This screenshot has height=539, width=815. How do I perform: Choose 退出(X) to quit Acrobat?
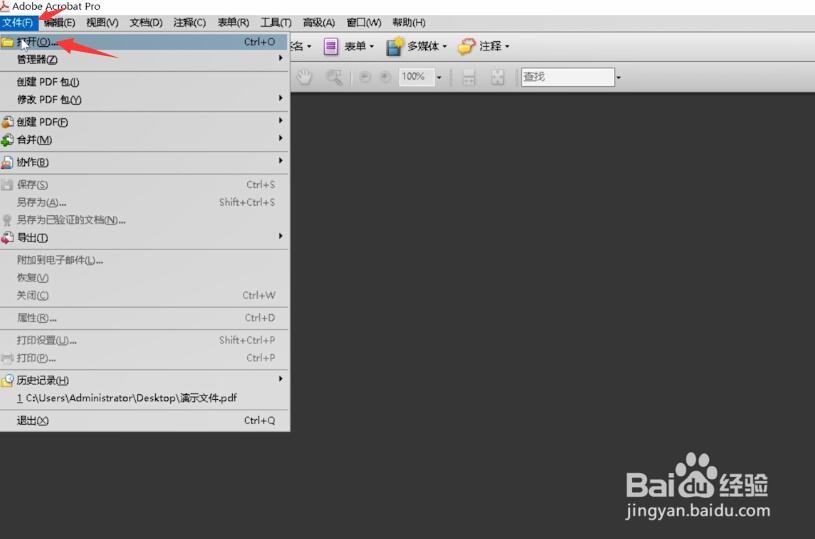[144, 420]
